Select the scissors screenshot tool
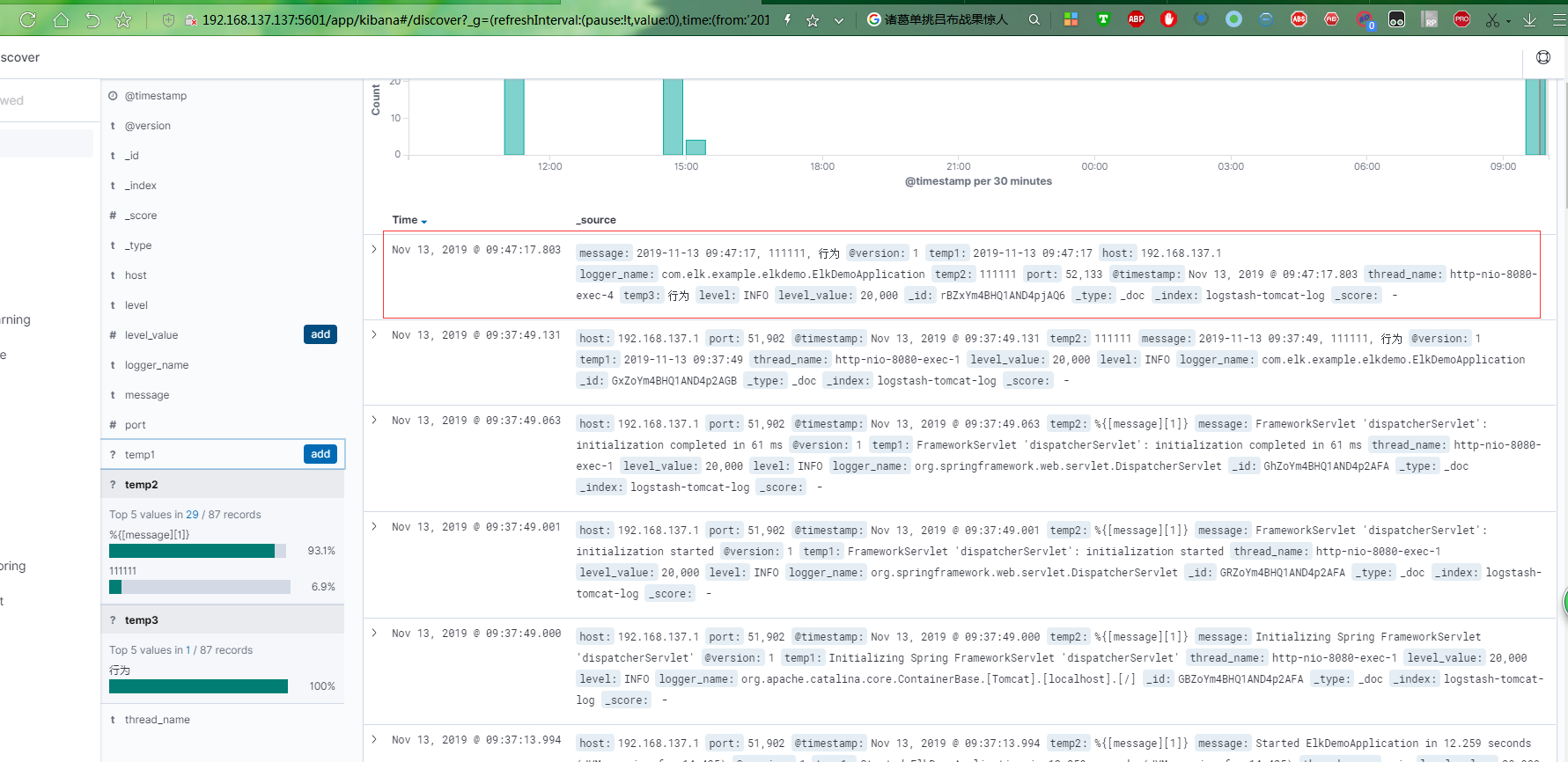Screen dimensions: 1568x762 tap(1492, 19)
